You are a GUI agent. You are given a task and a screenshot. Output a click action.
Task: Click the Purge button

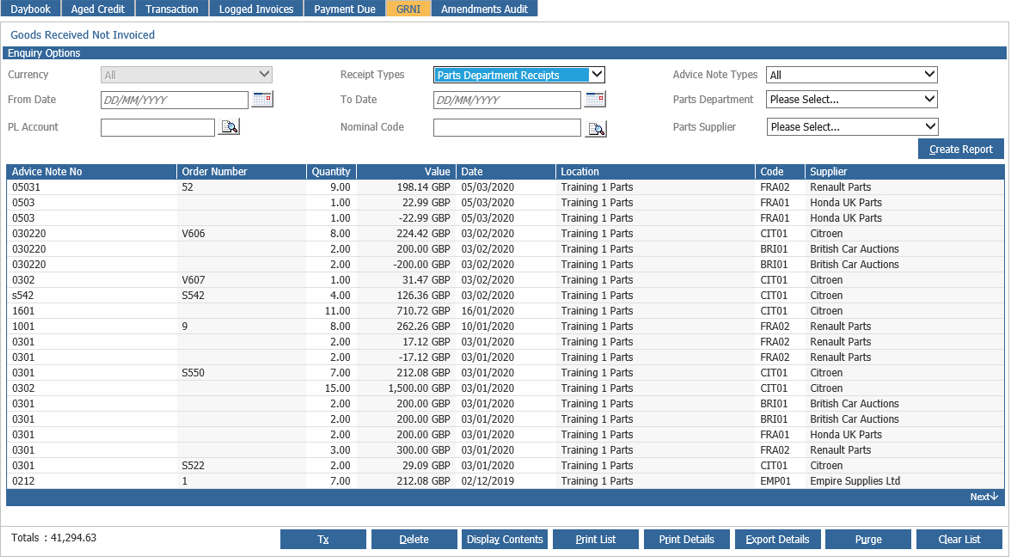pos(868,539)
